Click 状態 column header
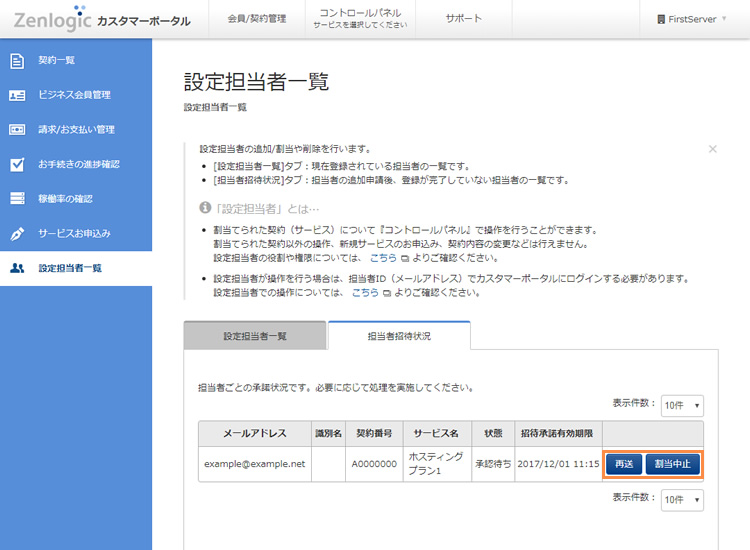The width and height of the screenshot is (750, 550). 493,433
